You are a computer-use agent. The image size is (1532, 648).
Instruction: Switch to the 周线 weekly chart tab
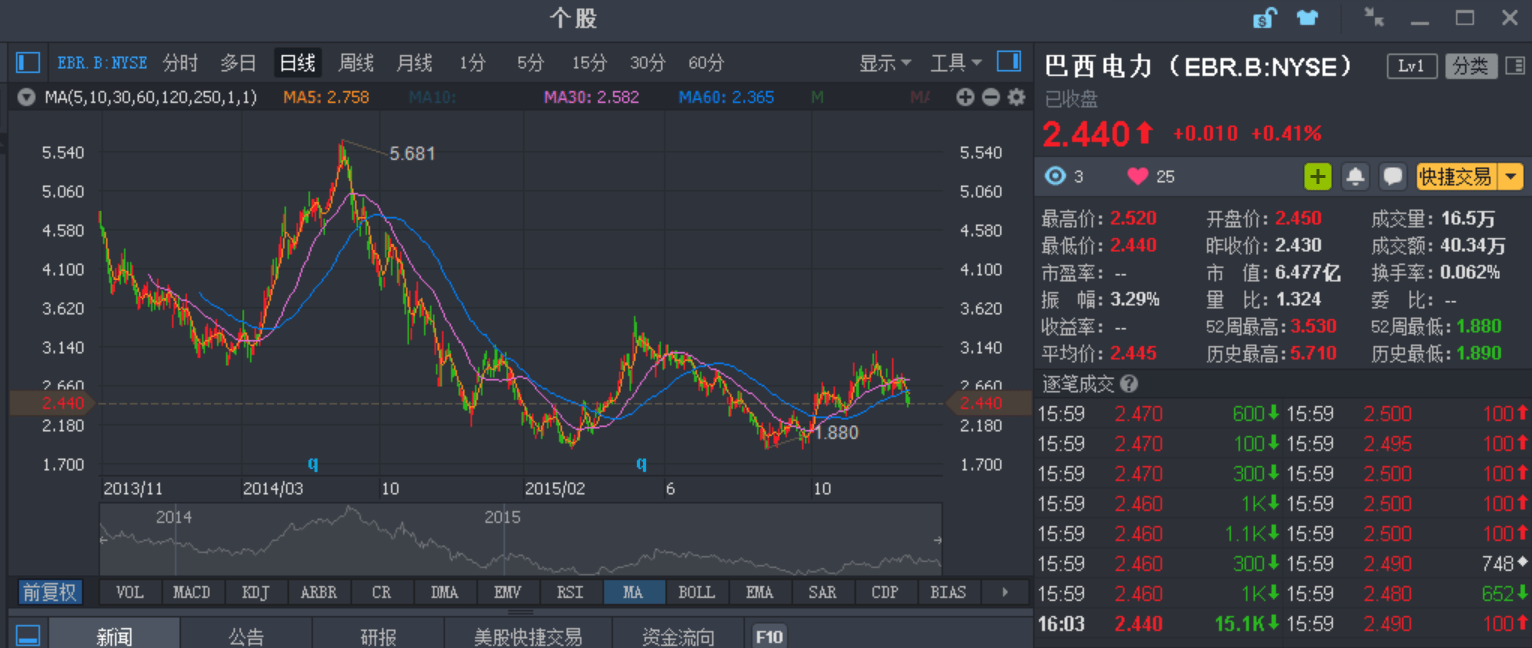pos(355,63)
